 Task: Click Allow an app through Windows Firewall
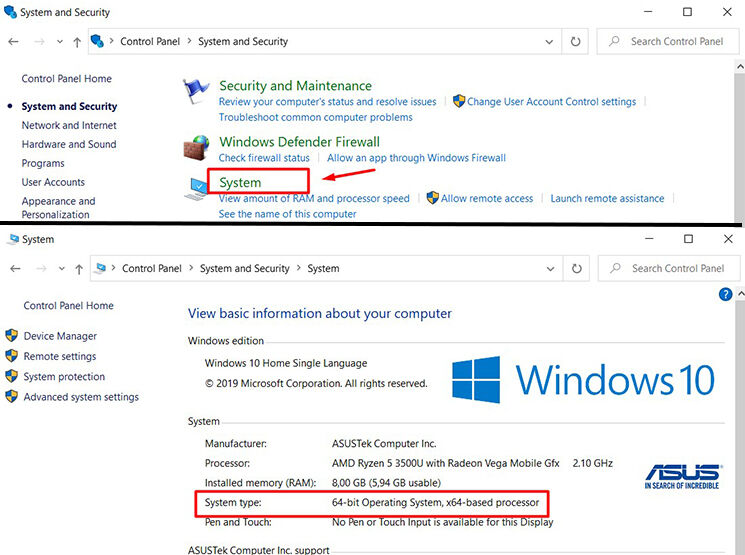pyautogui.click(x=416, y=158)
